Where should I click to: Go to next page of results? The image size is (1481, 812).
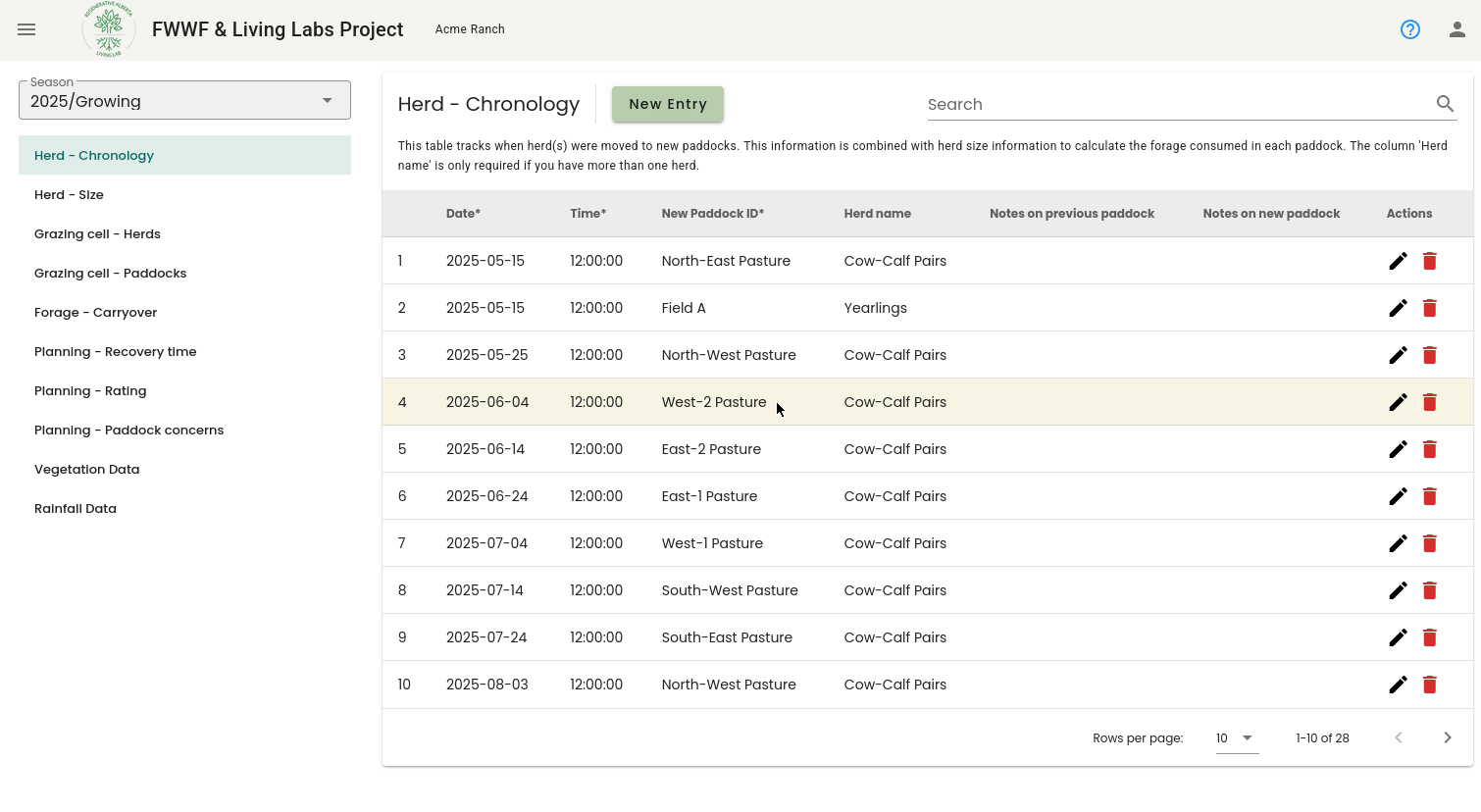[1448, 737]
